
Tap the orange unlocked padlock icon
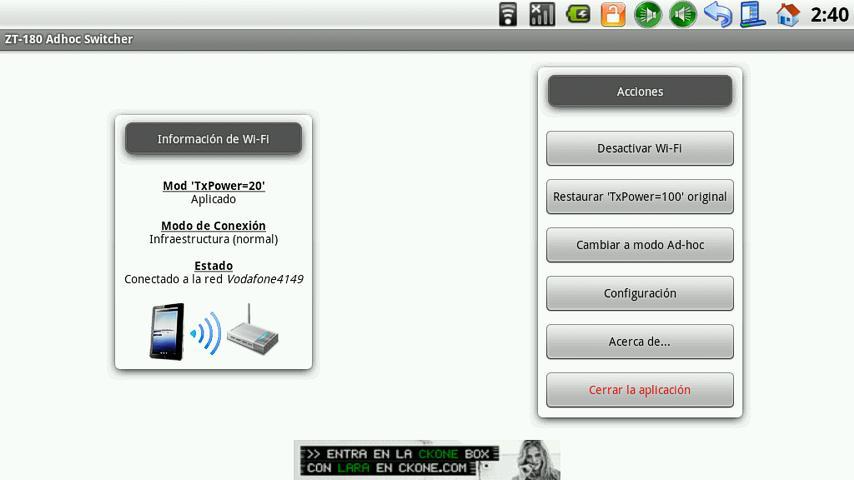coord(612,14)
